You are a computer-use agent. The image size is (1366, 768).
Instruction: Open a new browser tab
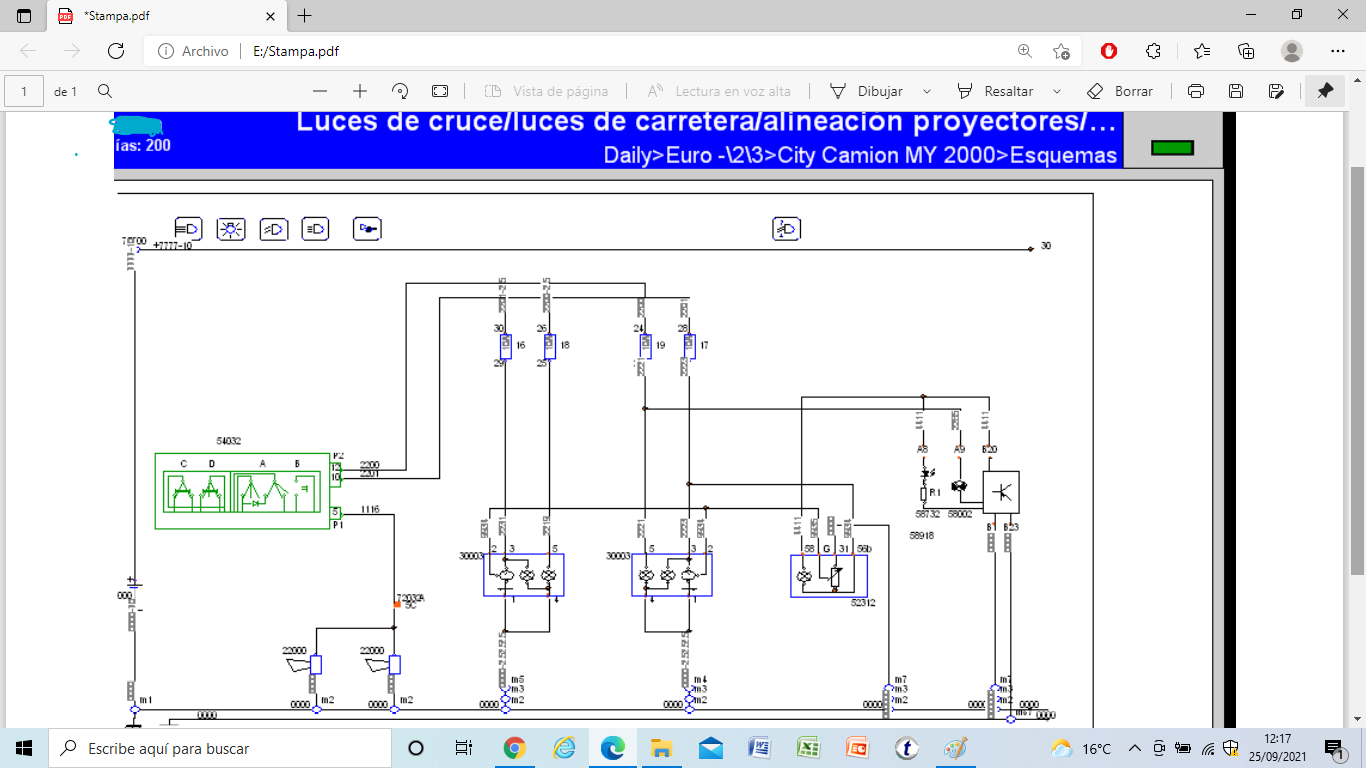(x=305, y=15)
